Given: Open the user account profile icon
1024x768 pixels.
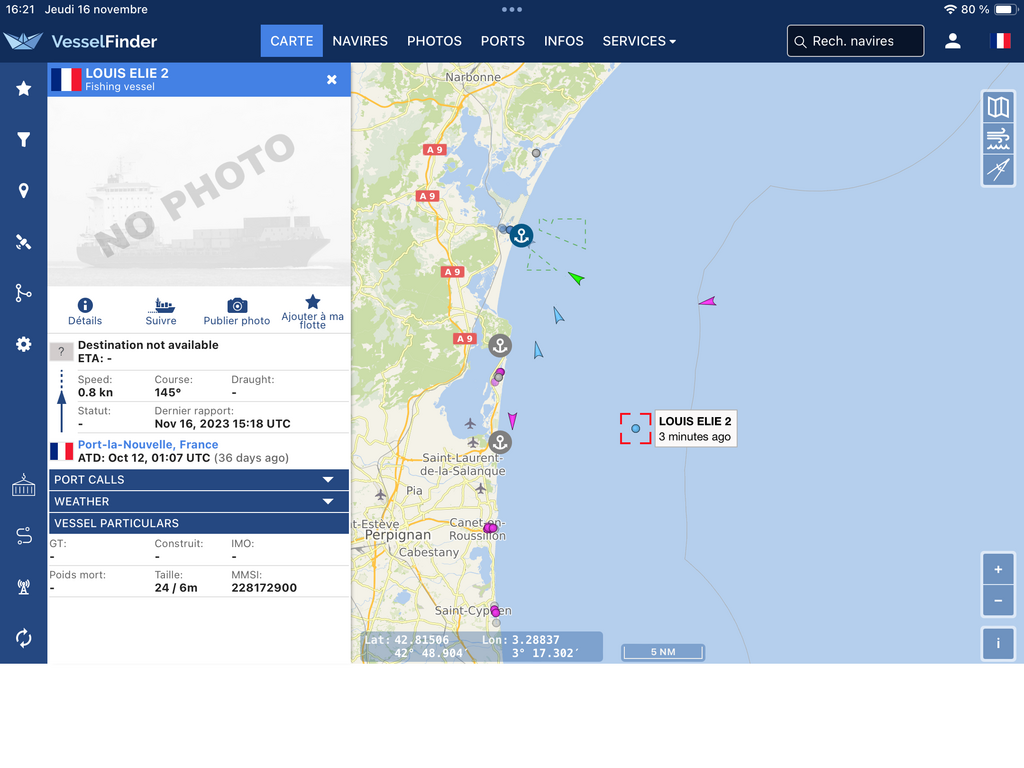Looking at the screenshot, I should click(x=953, y=41).
